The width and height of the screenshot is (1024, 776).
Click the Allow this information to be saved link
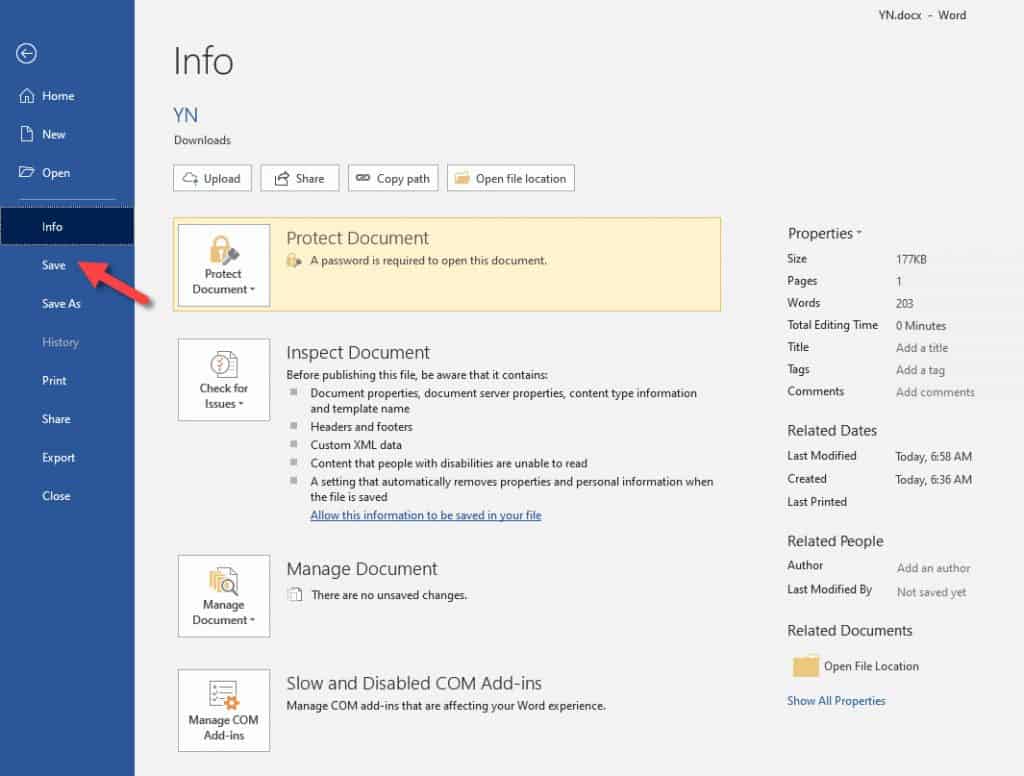425,515
